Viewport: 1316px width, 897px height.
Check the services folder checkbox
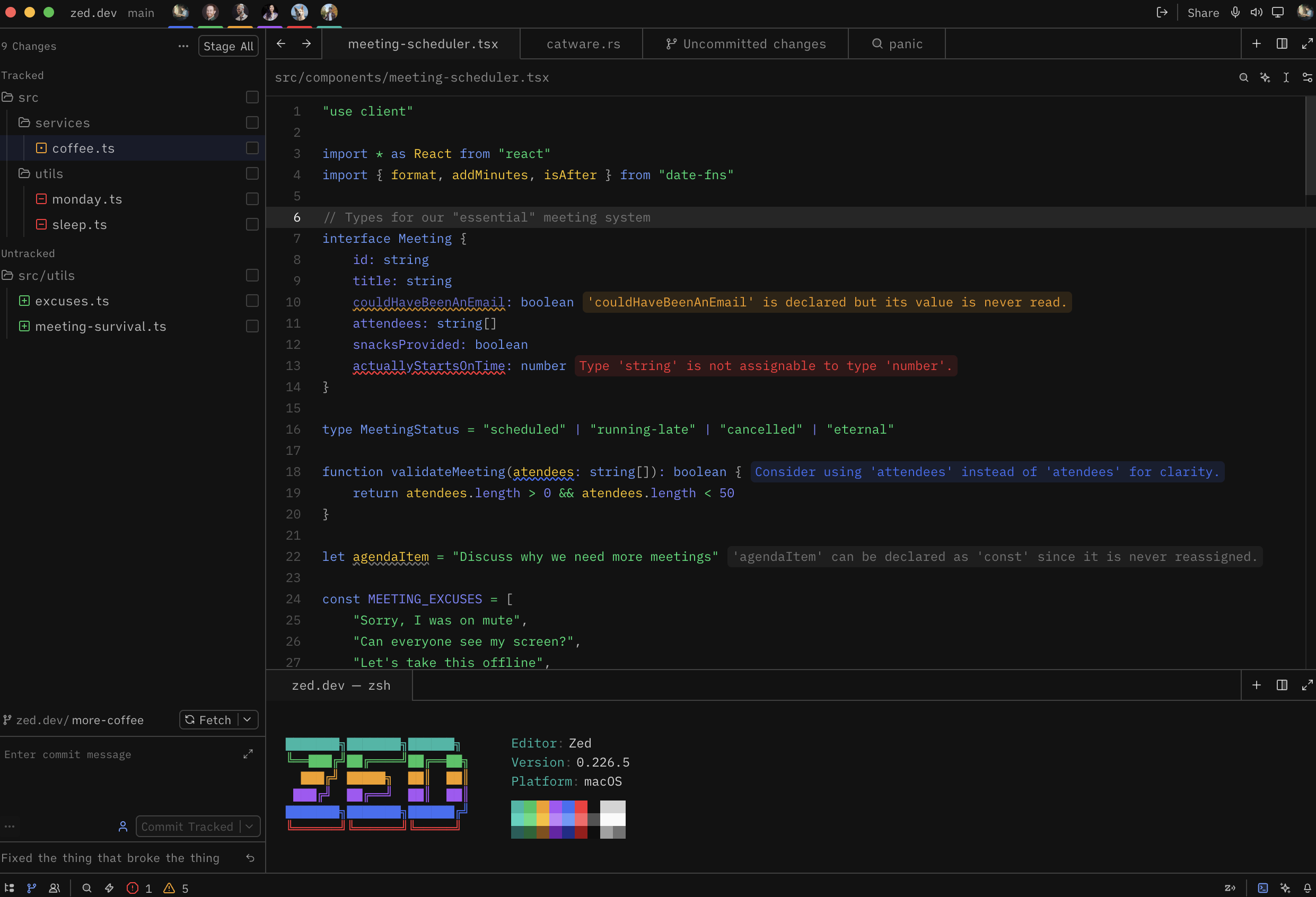(252, 122)
